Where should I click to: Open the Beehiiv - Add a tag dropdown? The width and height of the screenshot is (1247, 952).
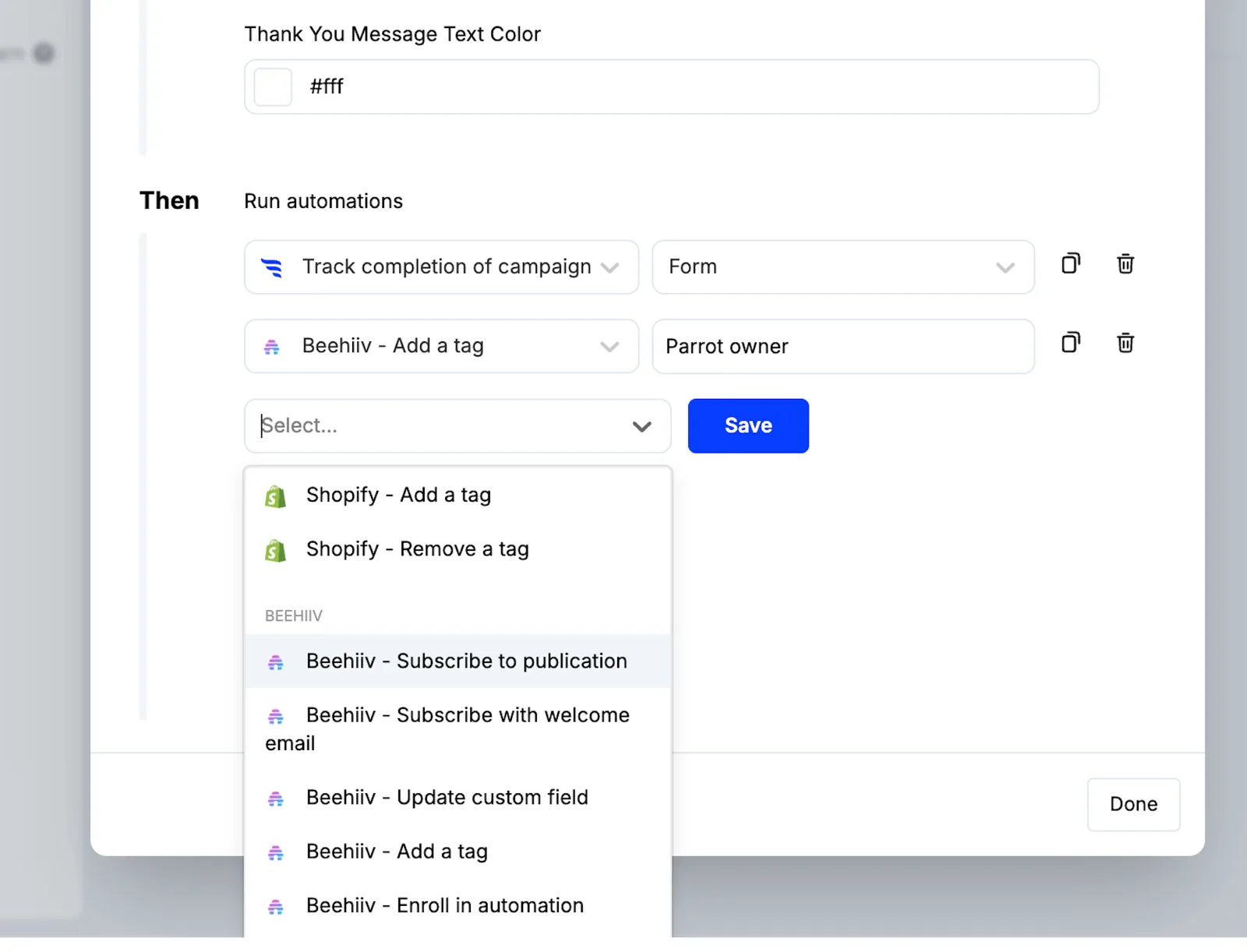[x=441, y=346]
